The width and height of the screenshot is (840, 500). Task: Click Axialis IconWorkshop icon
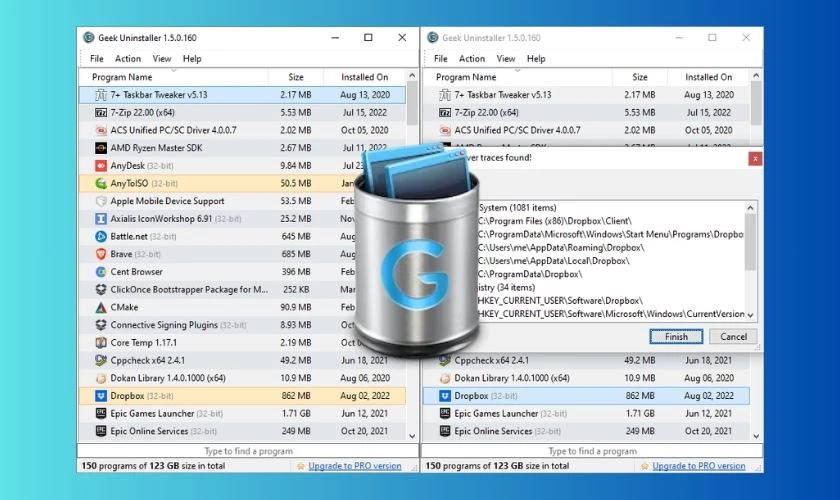point(101,219)
